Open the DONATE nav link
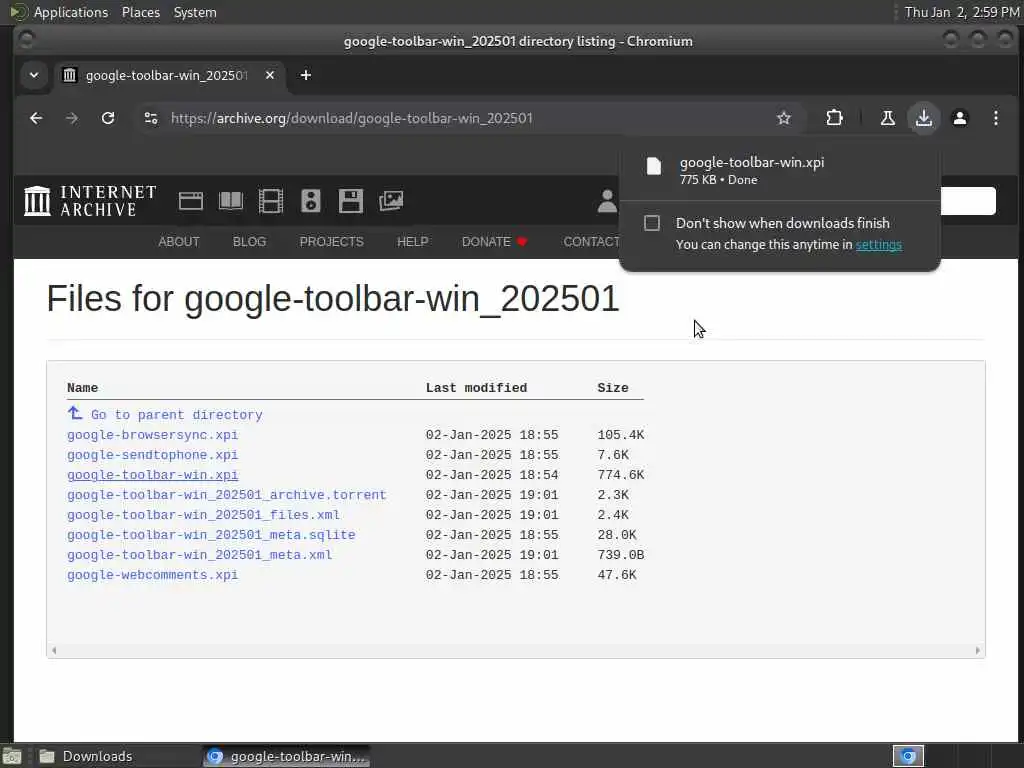 coord(494,242)
